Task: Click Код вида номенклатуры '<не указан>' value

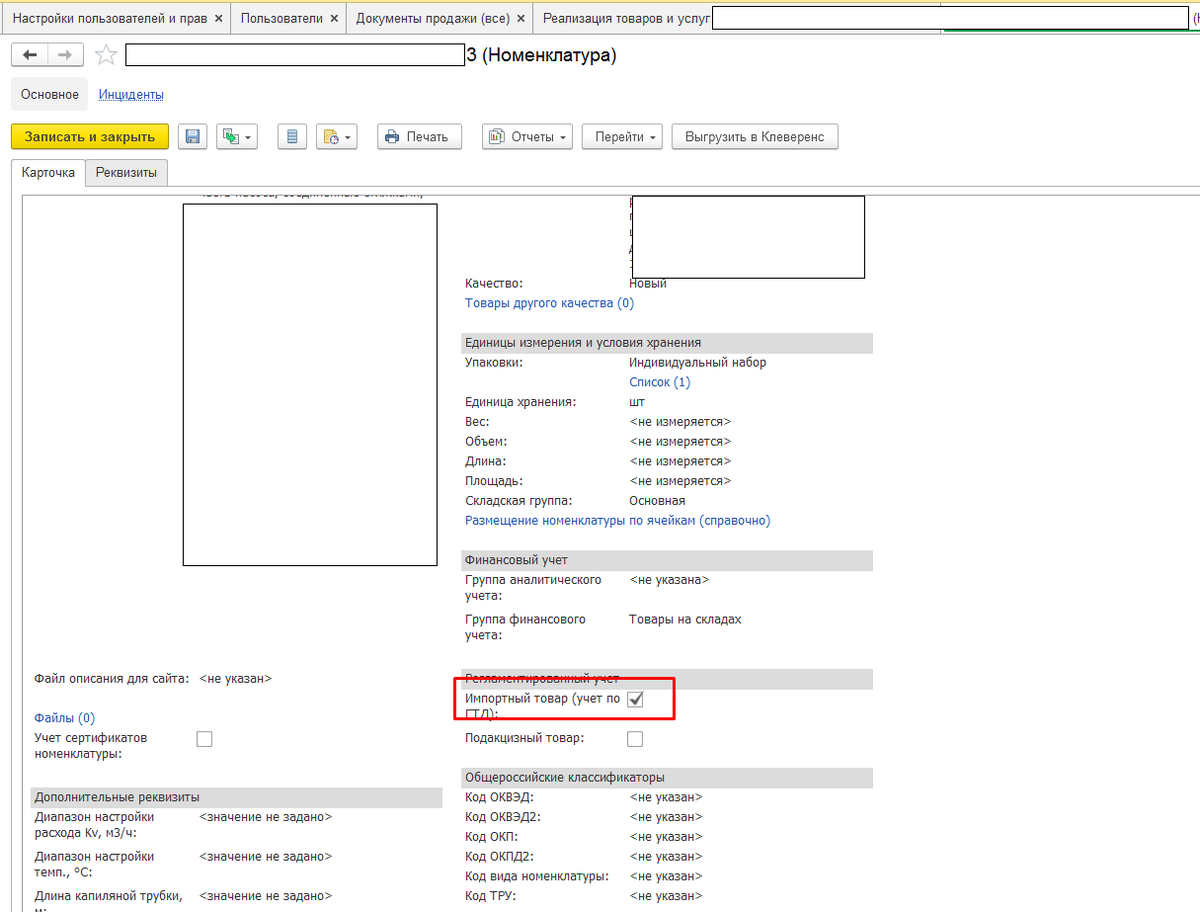Action: [x=666, y=877]
